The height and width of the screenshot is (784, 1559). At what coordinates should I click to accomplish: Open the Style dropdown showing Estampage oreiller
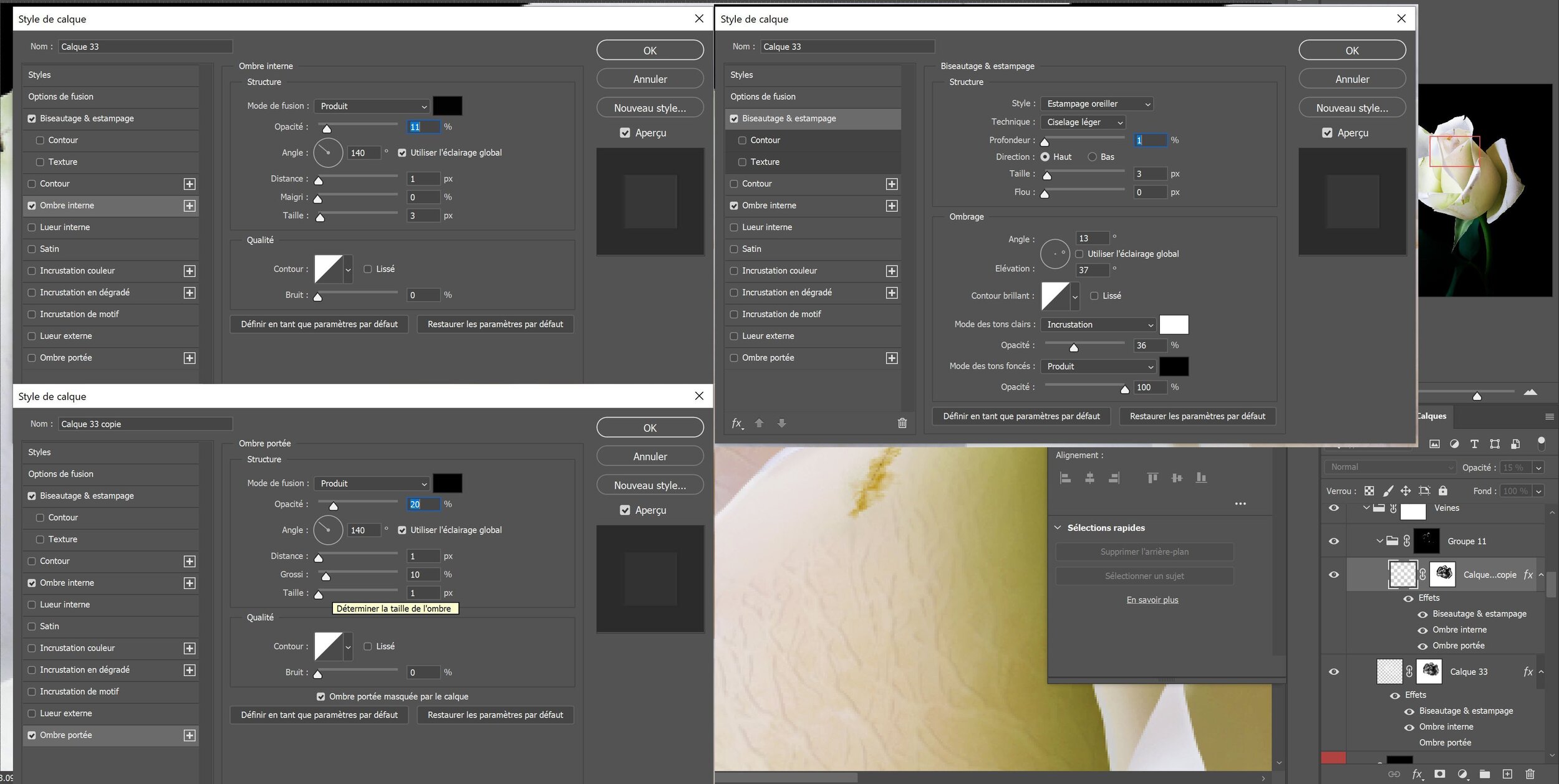pyautogui.click(x=1097, y=104)
